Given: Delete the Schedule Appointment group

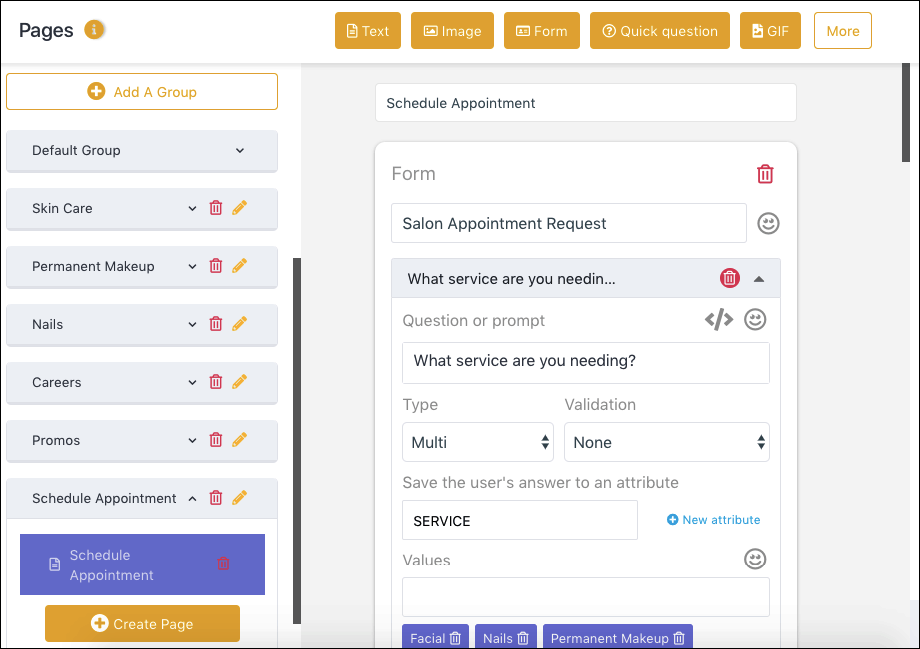Looking at the screenshot, I should tap(216, 498).
